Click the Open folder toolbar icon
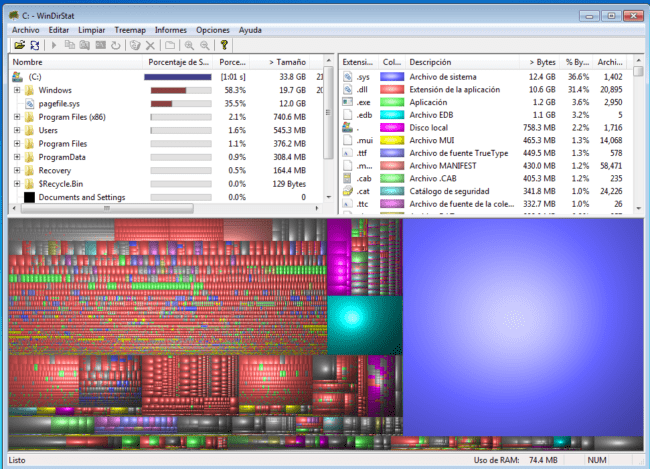The image size is (650, 469). coord(18,45)
